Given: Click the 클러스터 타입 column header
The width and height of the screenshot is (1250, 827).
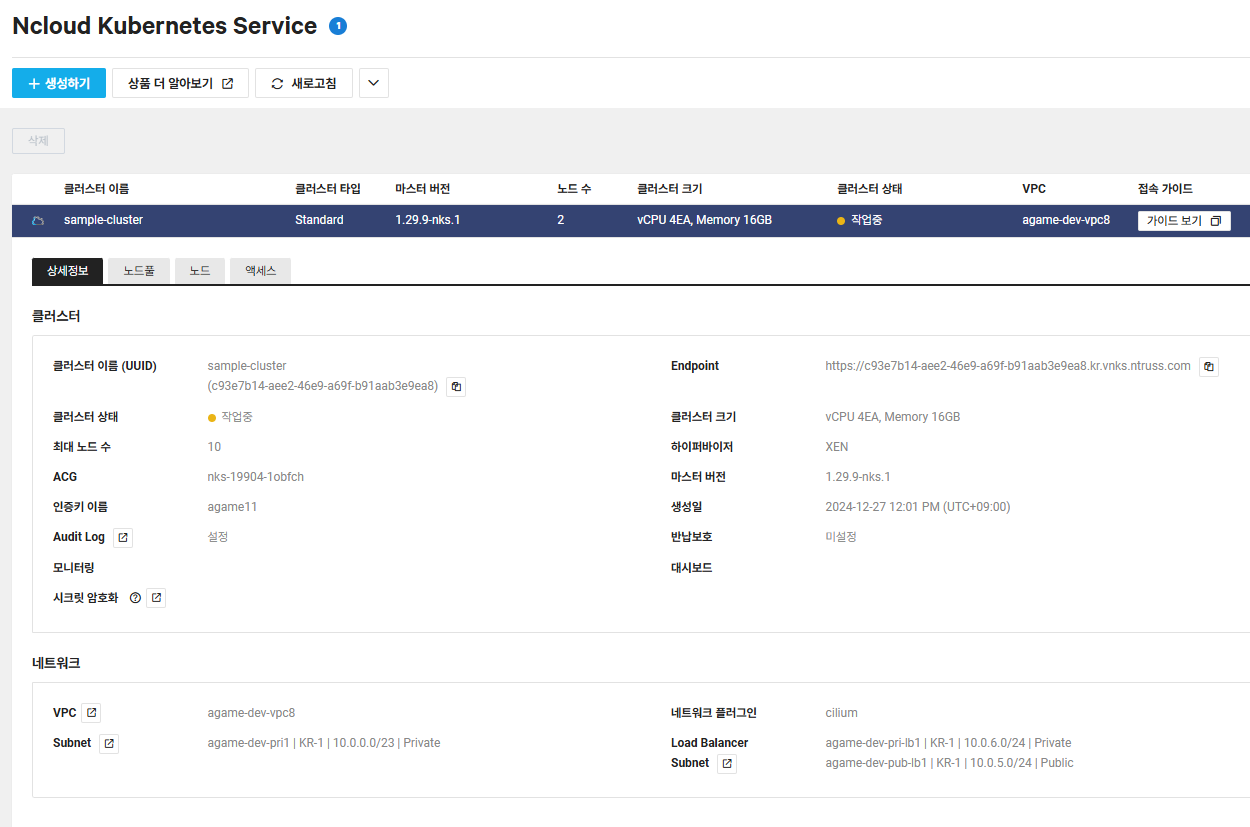Looking at the screenshot, I should pos(328,189).
